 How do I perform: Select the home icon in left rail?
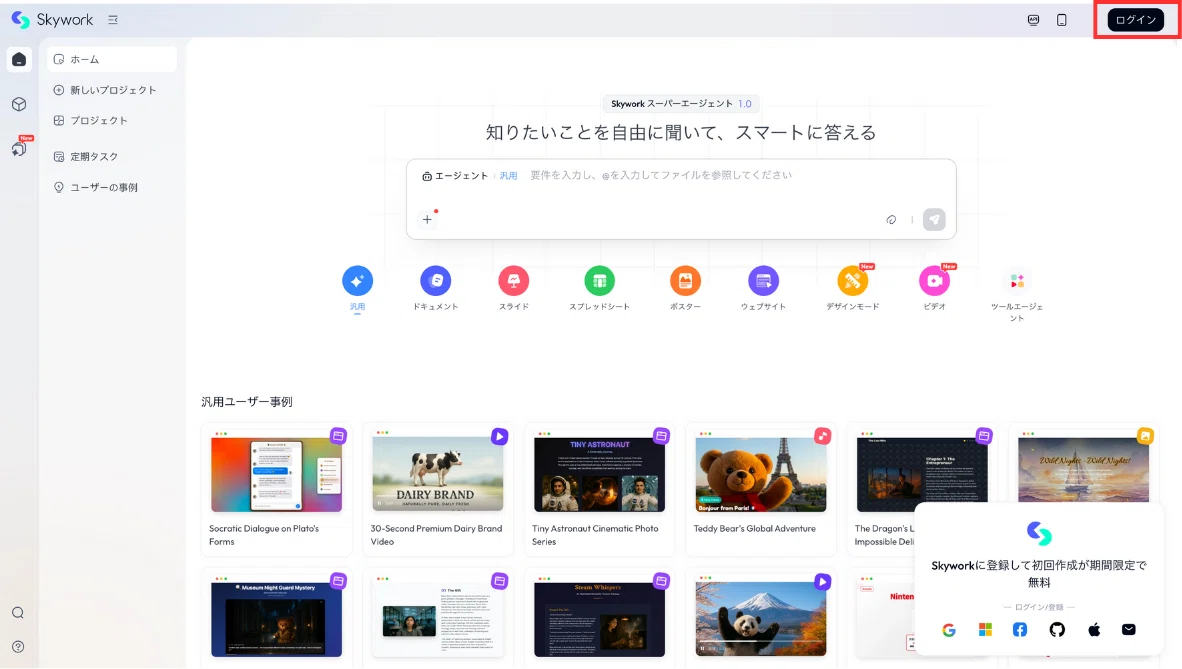pyautogui.click(x=19, y=60)
